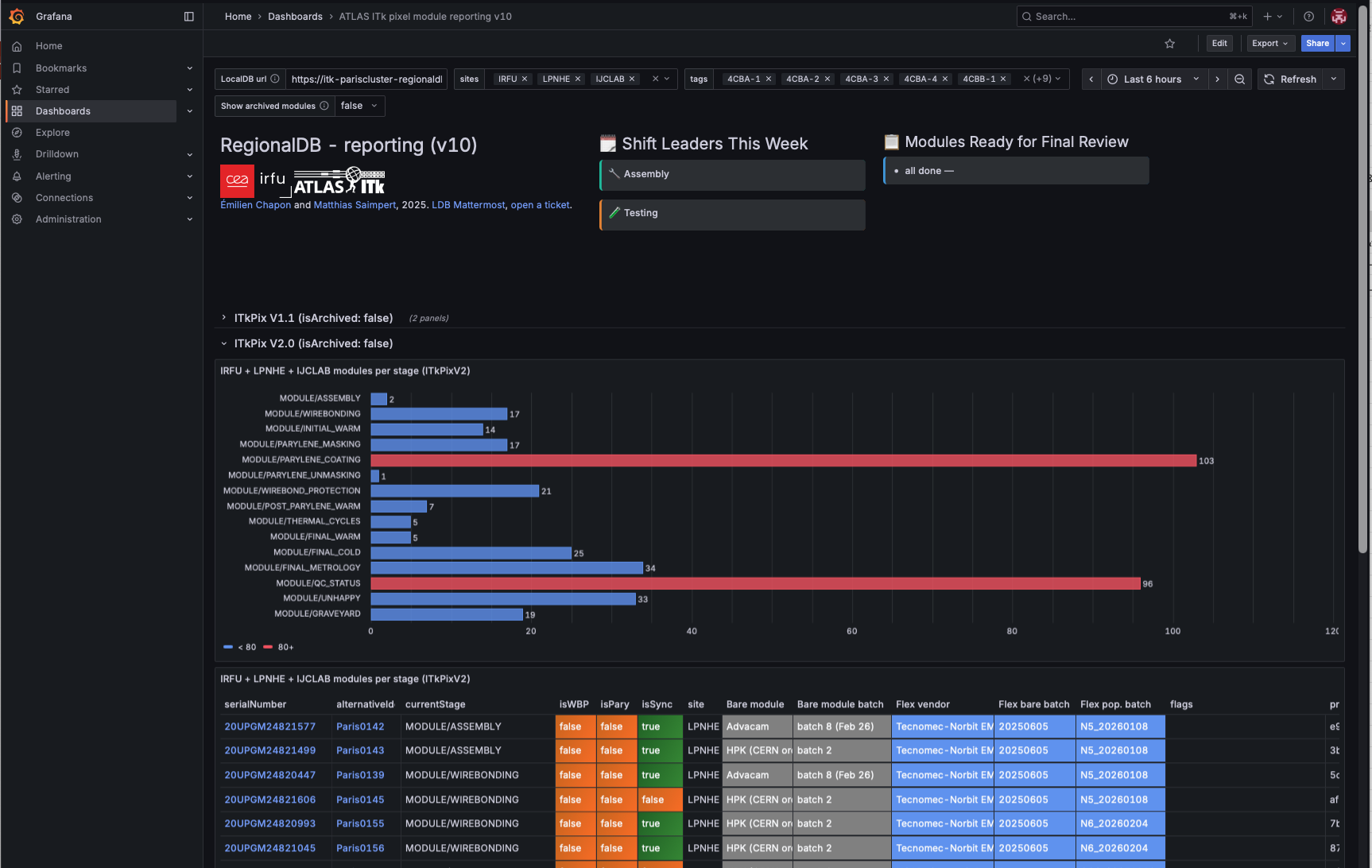The image size is (1372, 868).
Task: Open the help question mark icon
Action: point(1308,16)
